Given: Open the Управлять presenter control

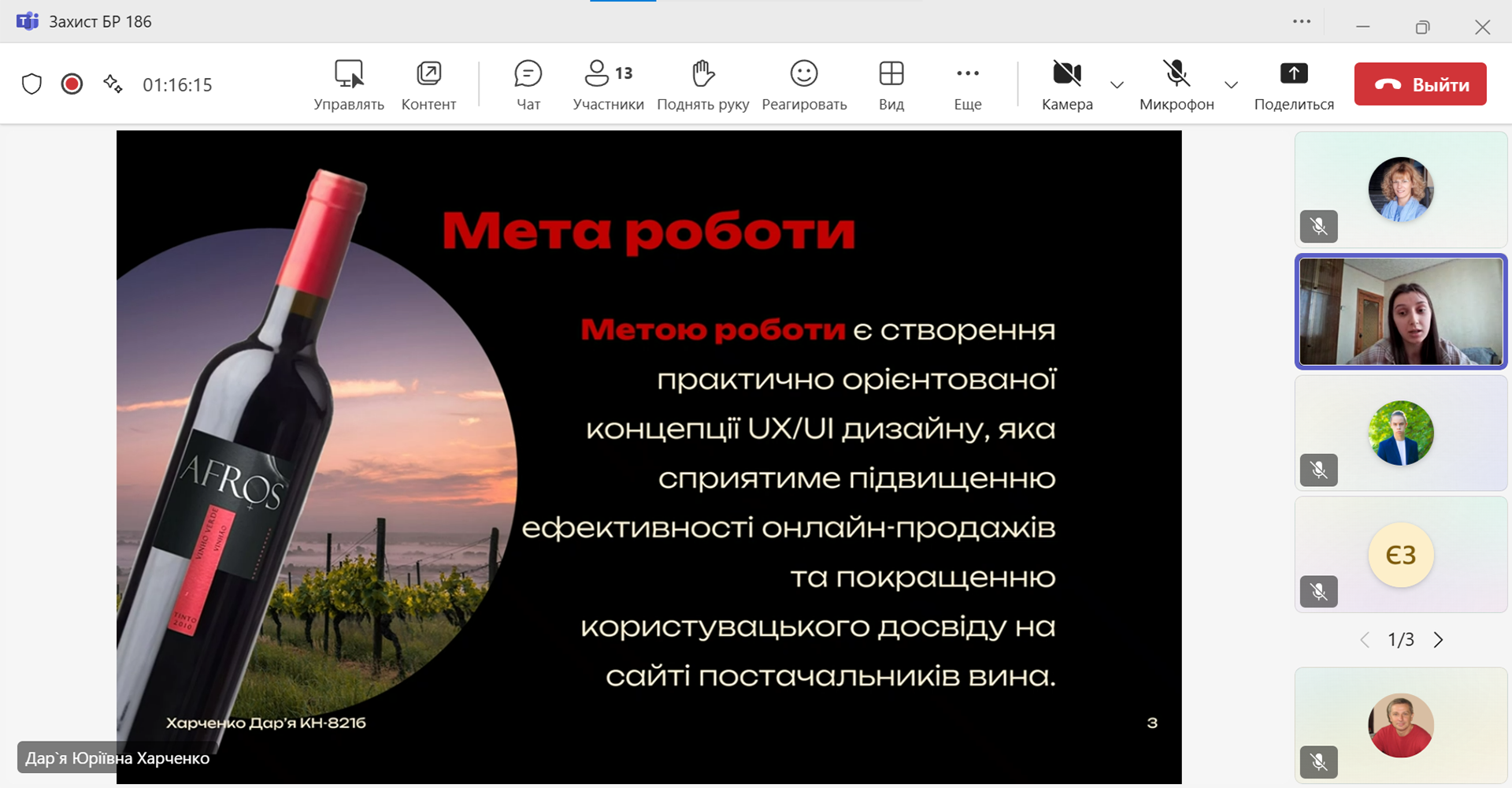Looking at the screenshot, I should coord(349,84).
